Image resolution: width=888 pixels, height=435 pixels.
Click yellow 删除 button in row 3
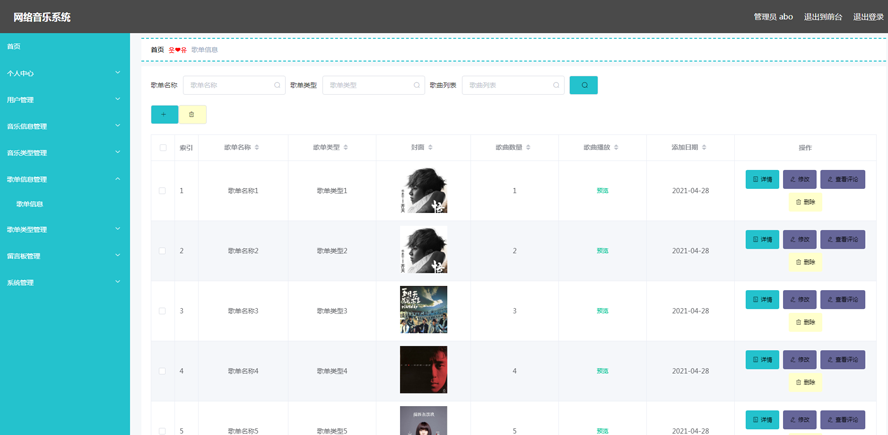click(x=805, y=322)
